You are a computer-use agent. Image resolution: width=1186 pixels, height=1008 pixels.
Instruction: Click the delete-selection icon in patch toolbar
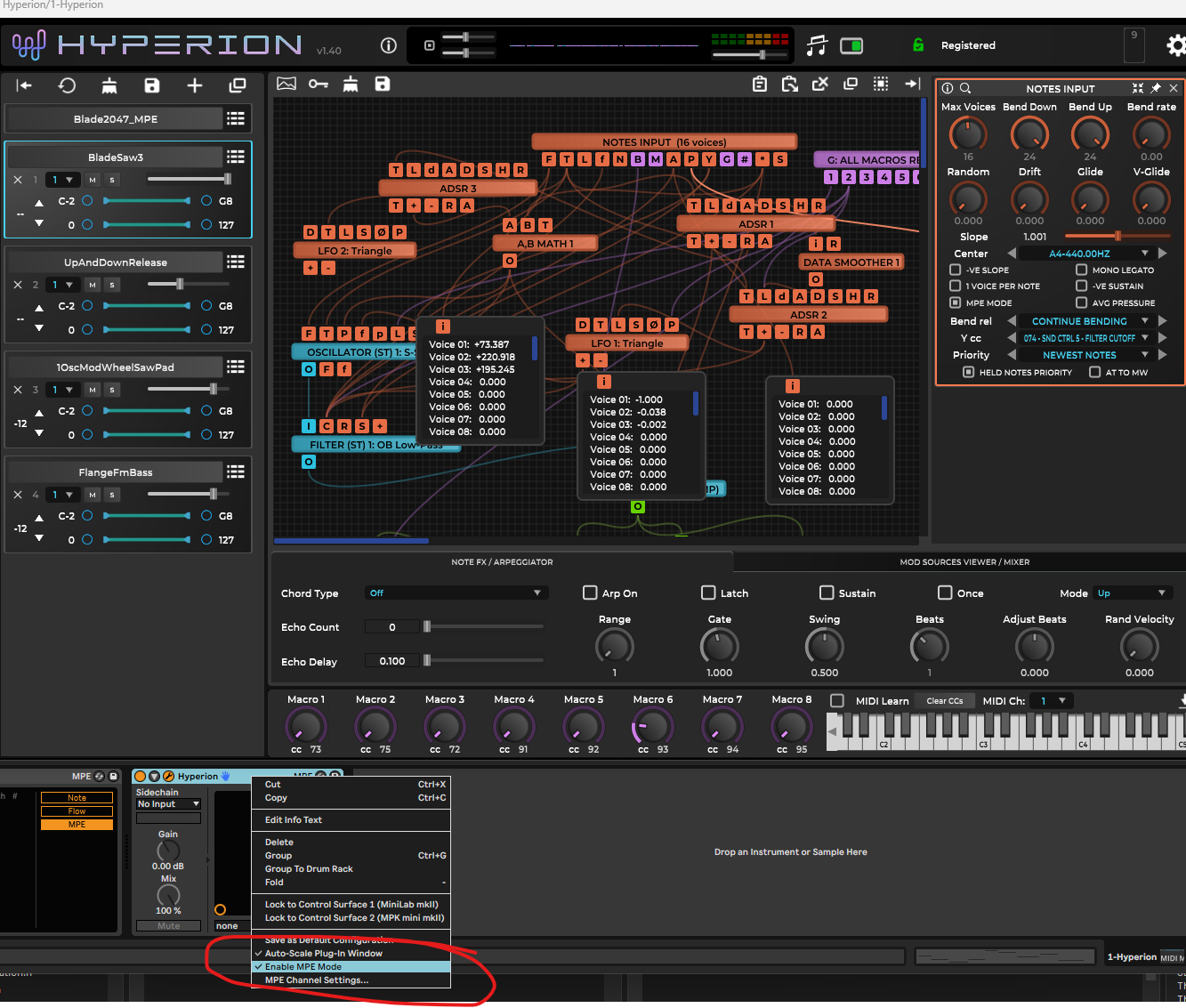820,84
